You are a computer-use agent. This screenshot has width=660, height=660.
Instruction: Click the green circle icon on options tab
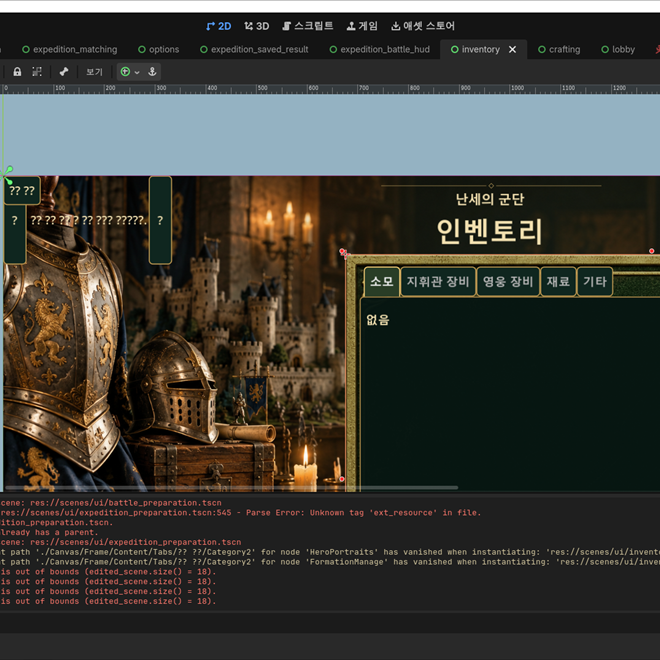[142, 50]
